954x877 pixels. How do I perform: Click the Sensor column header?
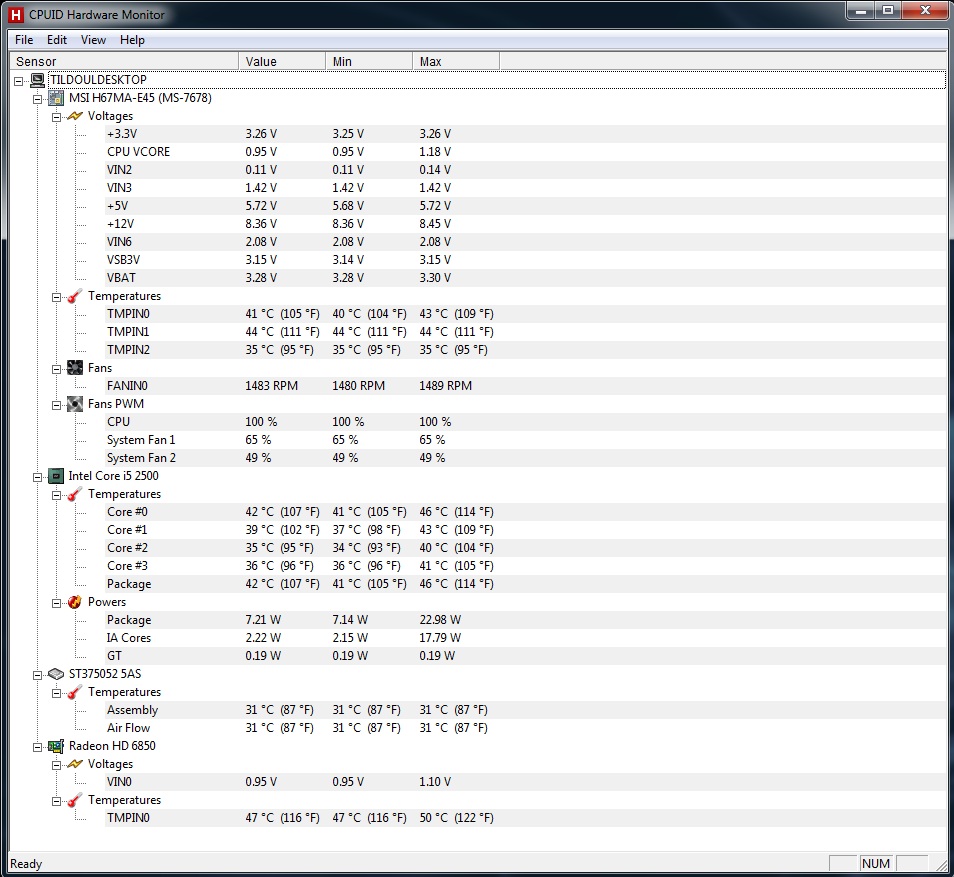[124, 61]
